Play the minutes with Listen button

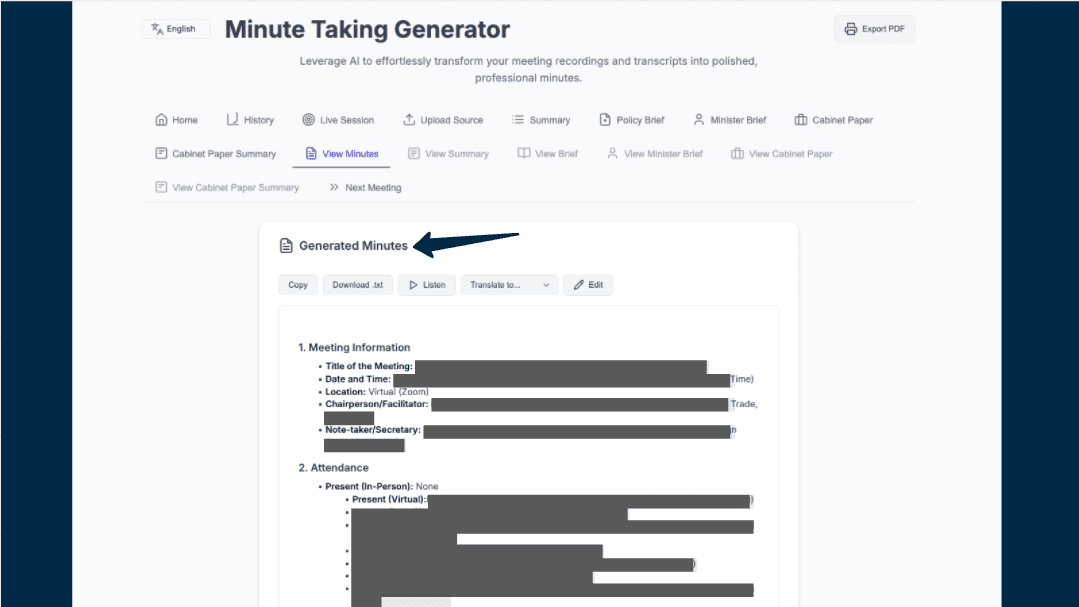coord(427,285)
